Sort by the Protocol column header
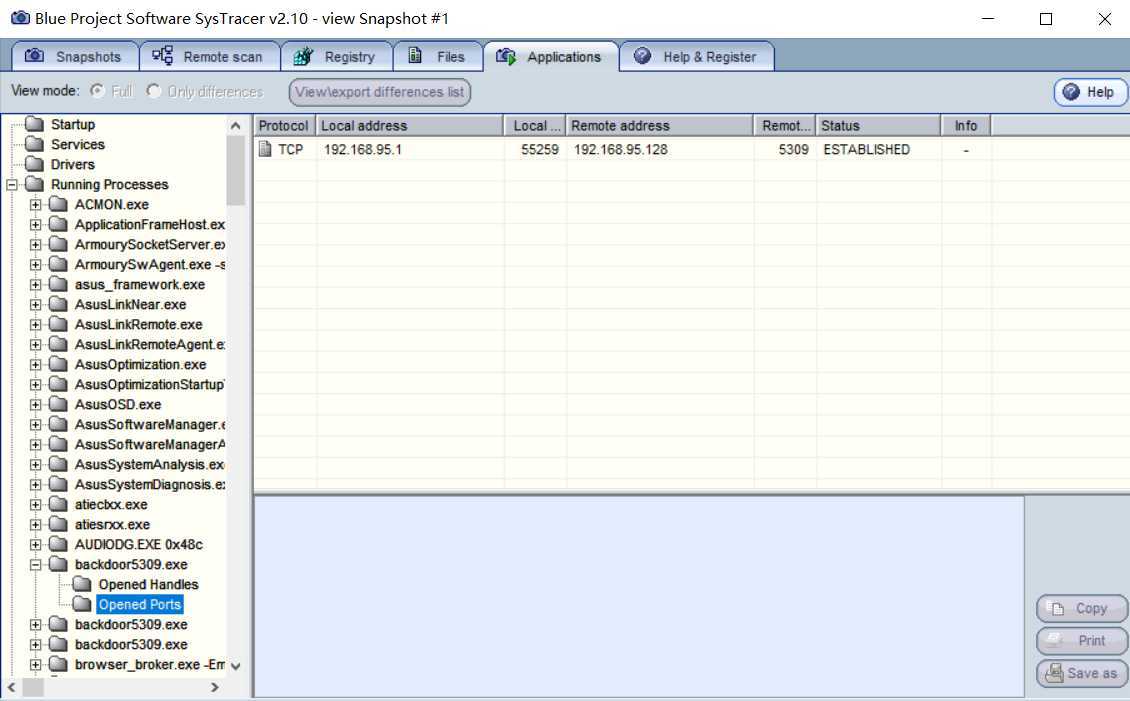Viewport: 1130px width, 701px height. 284,125
